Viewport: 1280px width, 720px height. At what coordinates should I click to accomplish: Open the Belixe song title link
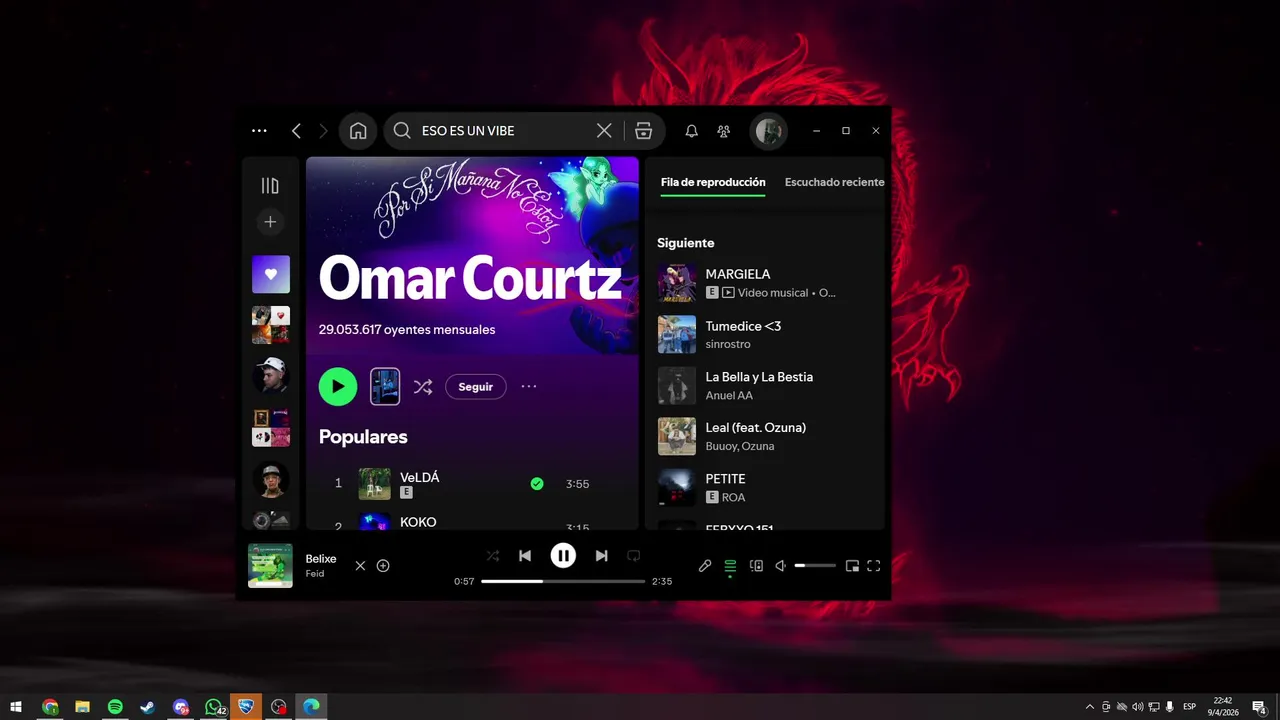click(x=321, y=559)
